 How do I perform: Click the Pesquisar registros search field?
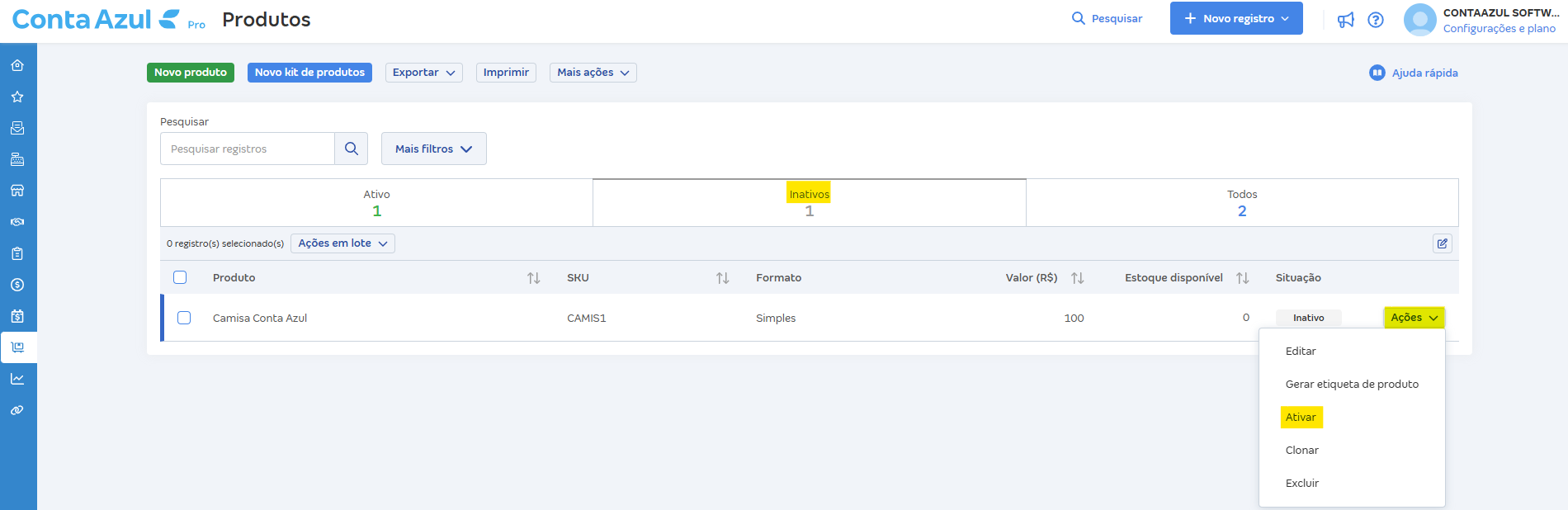248,149
